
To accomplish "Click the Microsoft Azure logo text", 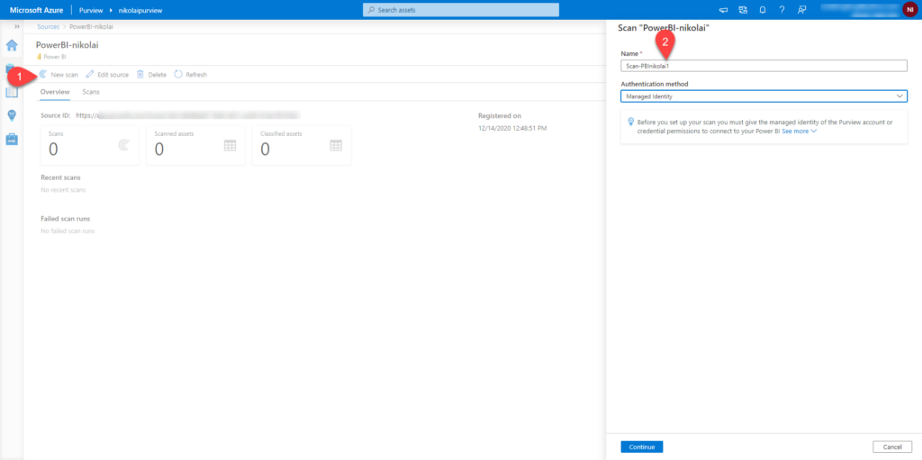I will [37, 10].
